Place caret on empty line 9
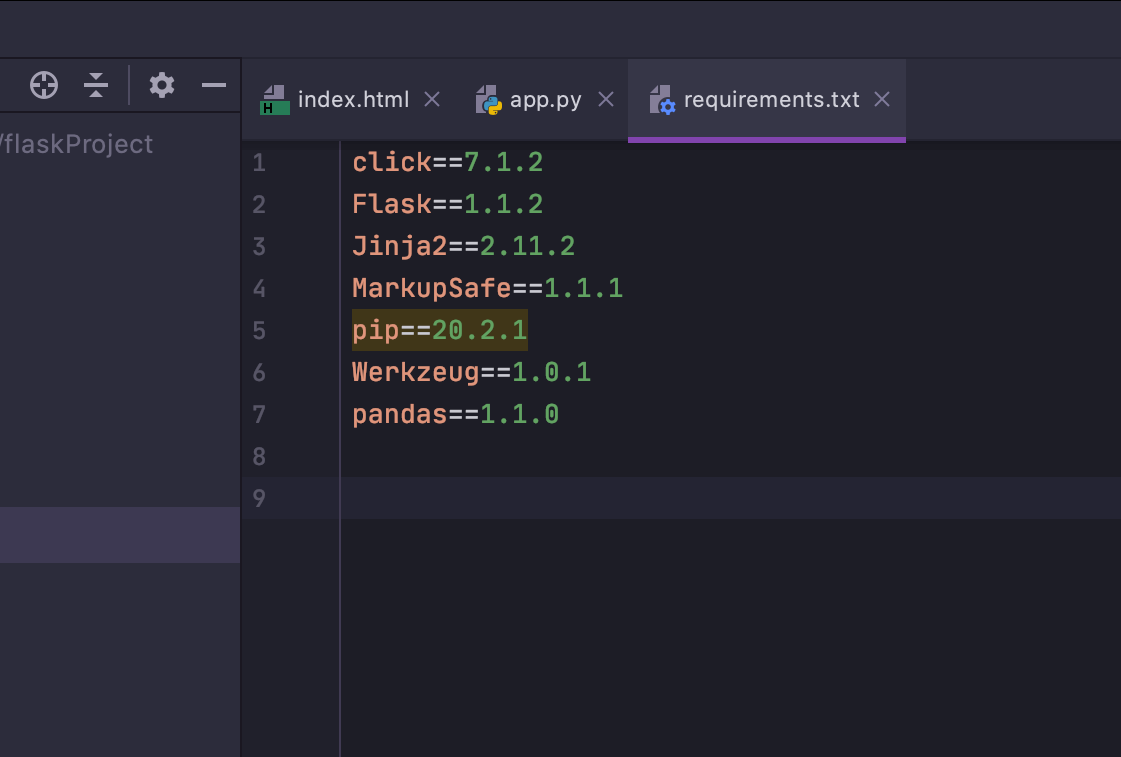The height and width of the screenshot is (757, 1121). pyautogui.click(x=731, y=498)
